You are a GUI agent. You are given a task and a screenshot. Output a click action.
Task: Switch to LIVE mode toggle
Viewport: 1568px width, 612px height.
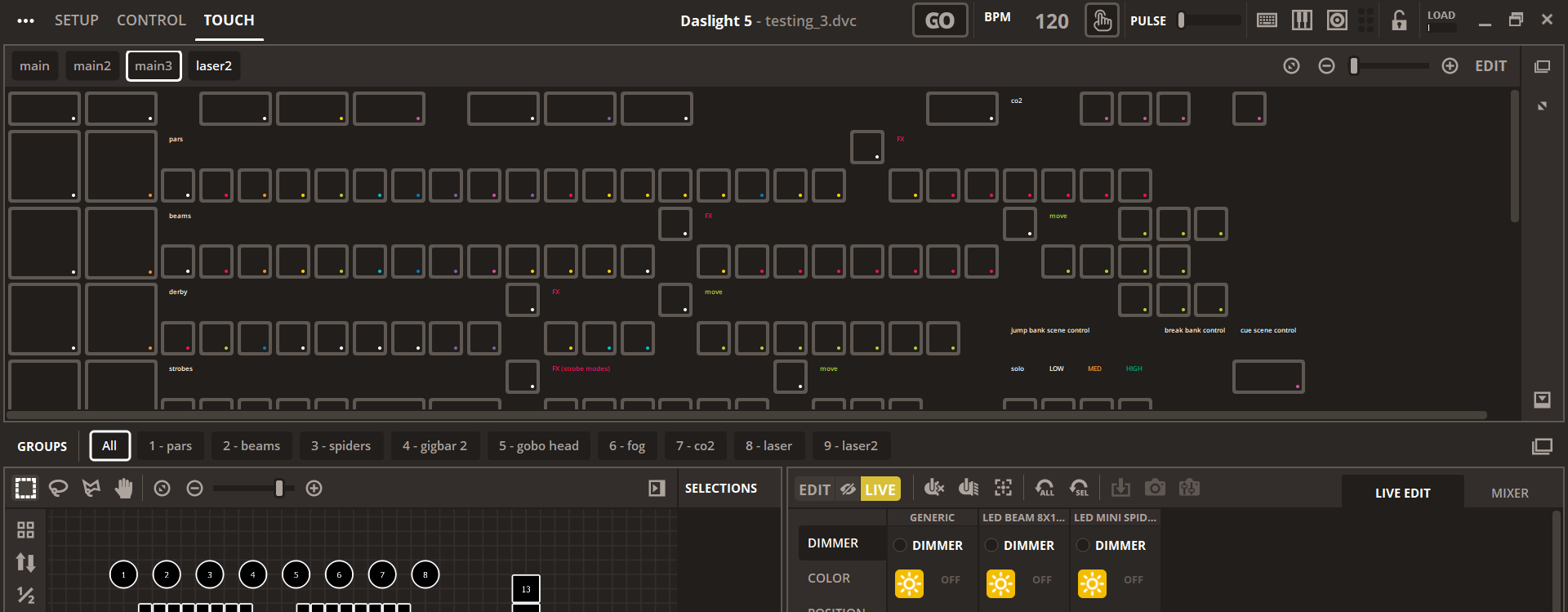pos(880,489)
